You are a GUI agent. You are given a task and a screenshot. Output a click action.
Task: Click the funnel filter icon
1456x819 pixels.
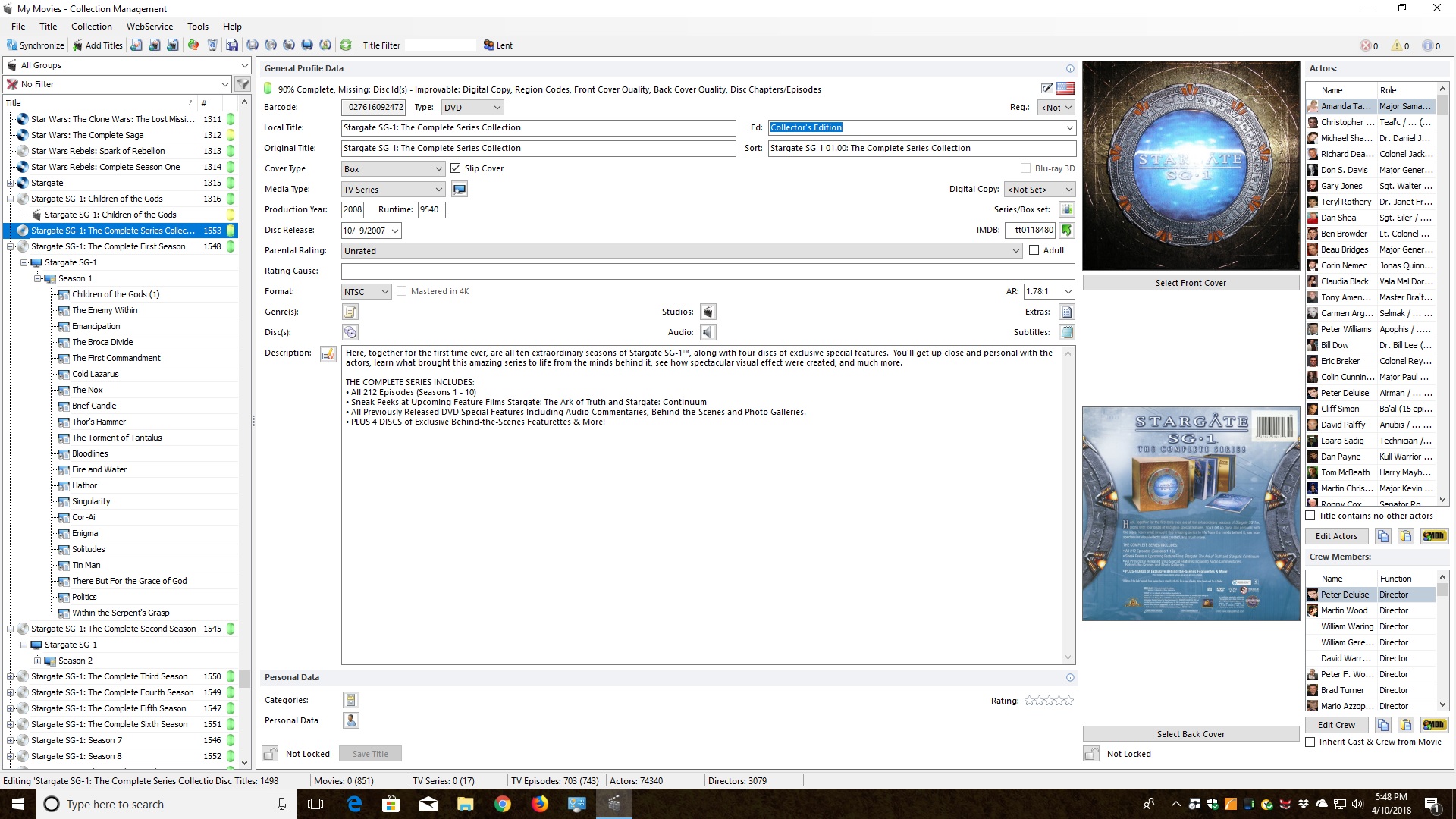(x=243, y=84)
